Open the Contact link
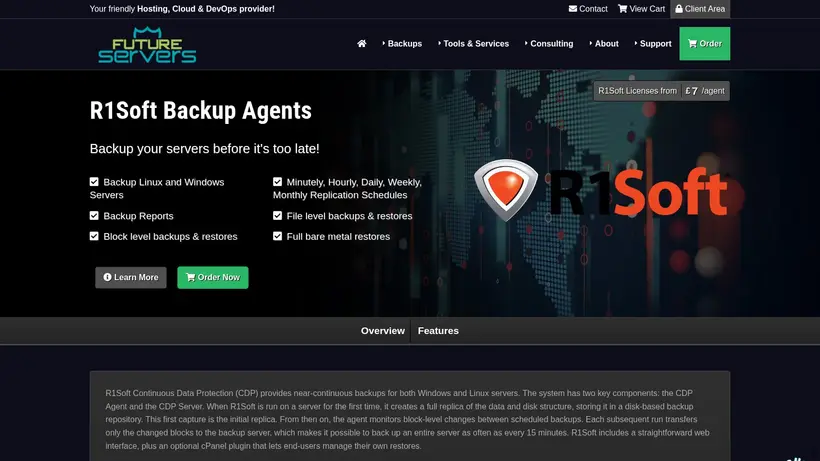The image size is (820, 461). point(588,8)
